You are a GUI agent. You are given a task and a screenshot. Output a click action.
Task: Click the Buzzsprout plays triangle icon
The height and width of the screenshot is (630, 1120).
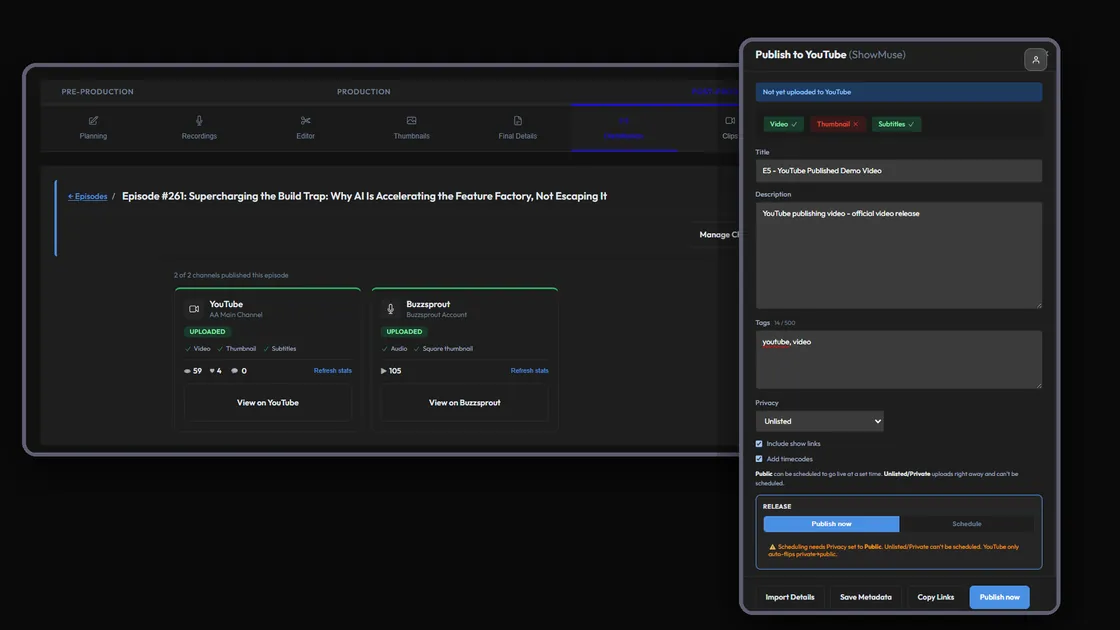[x=384, y=371]
